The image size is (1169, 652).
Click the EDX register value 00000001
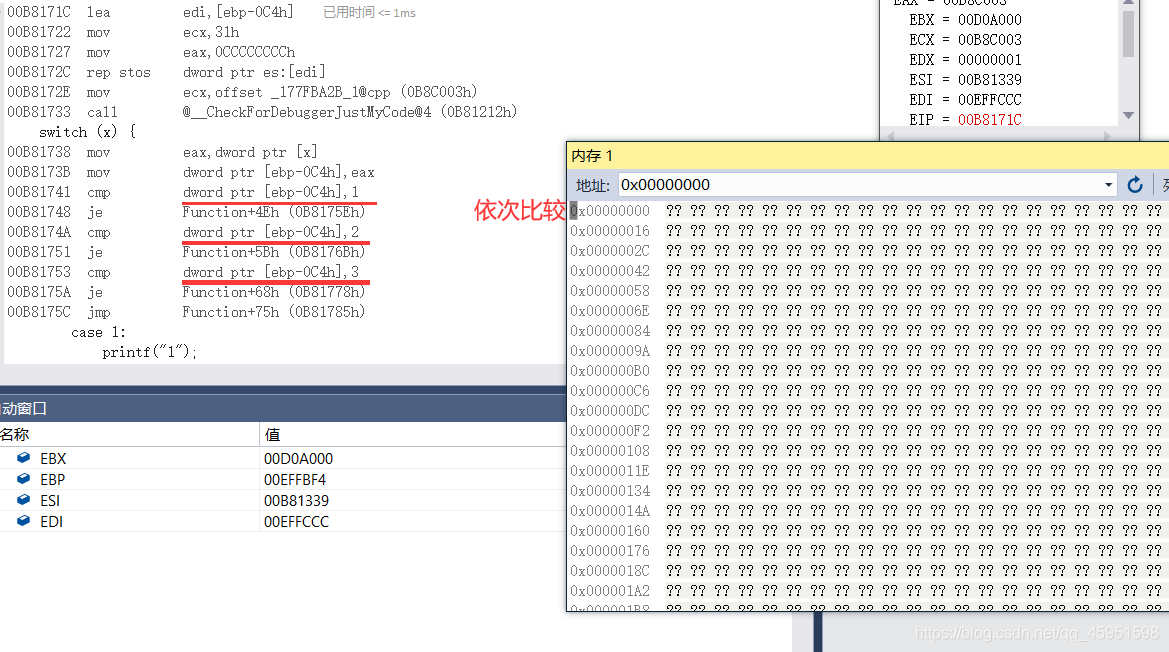989,60
